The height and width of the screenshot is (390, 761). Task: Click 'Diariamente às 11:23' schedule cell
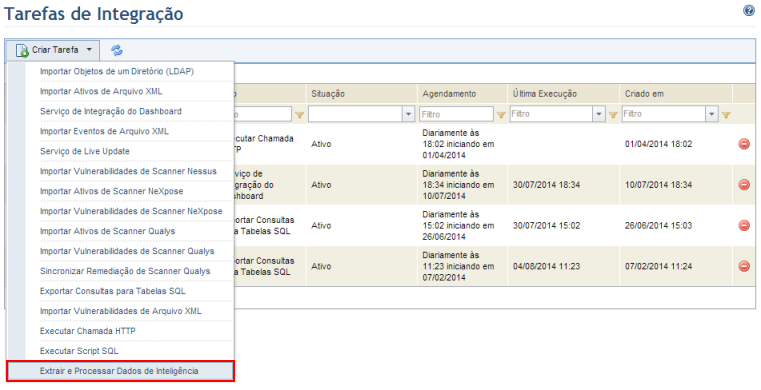coord(458,266)
